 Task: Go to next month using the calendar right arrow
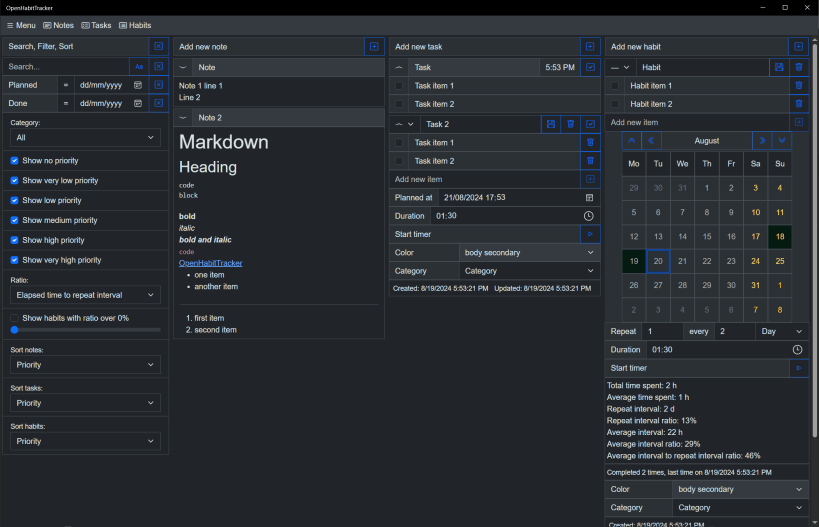762,140
